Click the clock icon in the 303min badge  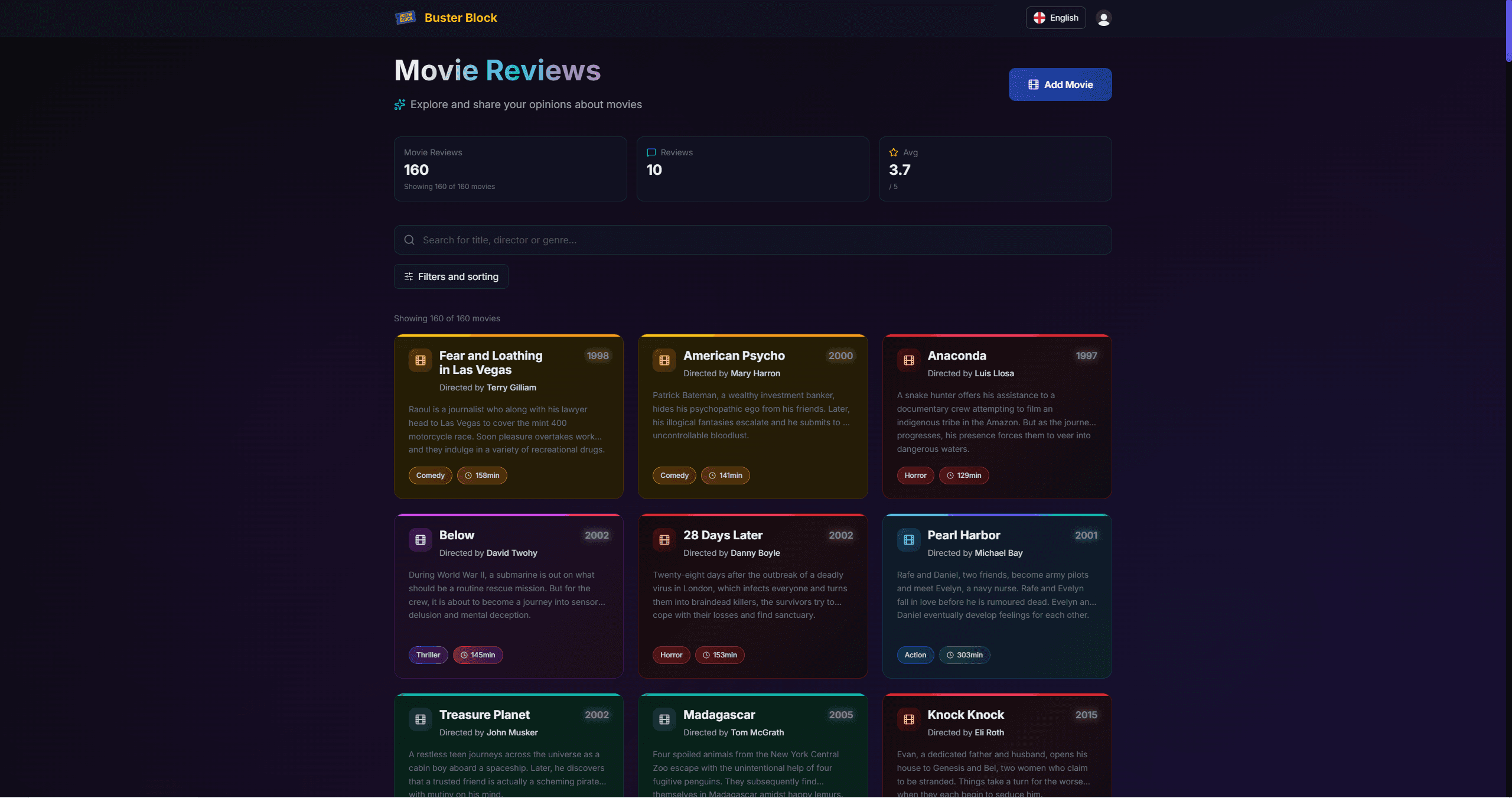(x=950, y=655)
